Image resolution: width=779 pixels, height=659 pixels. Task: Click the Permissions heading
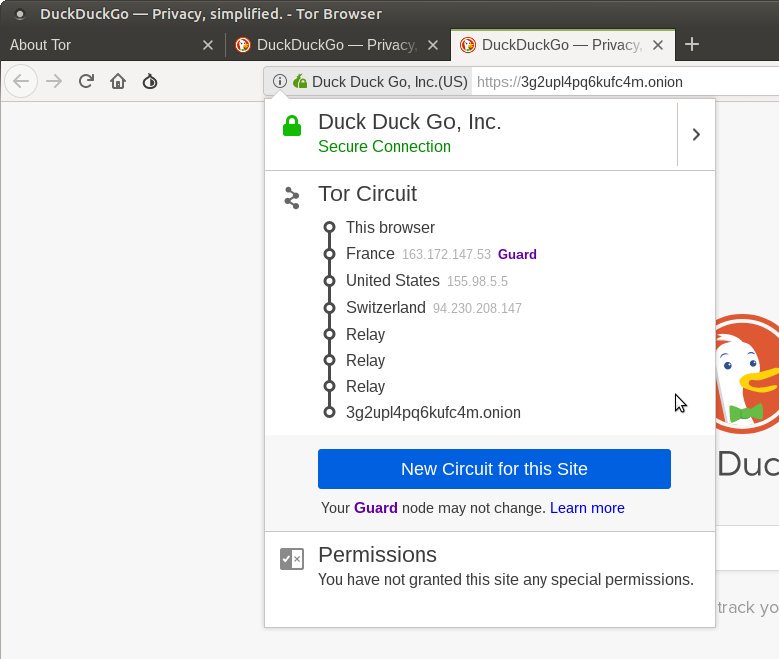pos(377,555)
